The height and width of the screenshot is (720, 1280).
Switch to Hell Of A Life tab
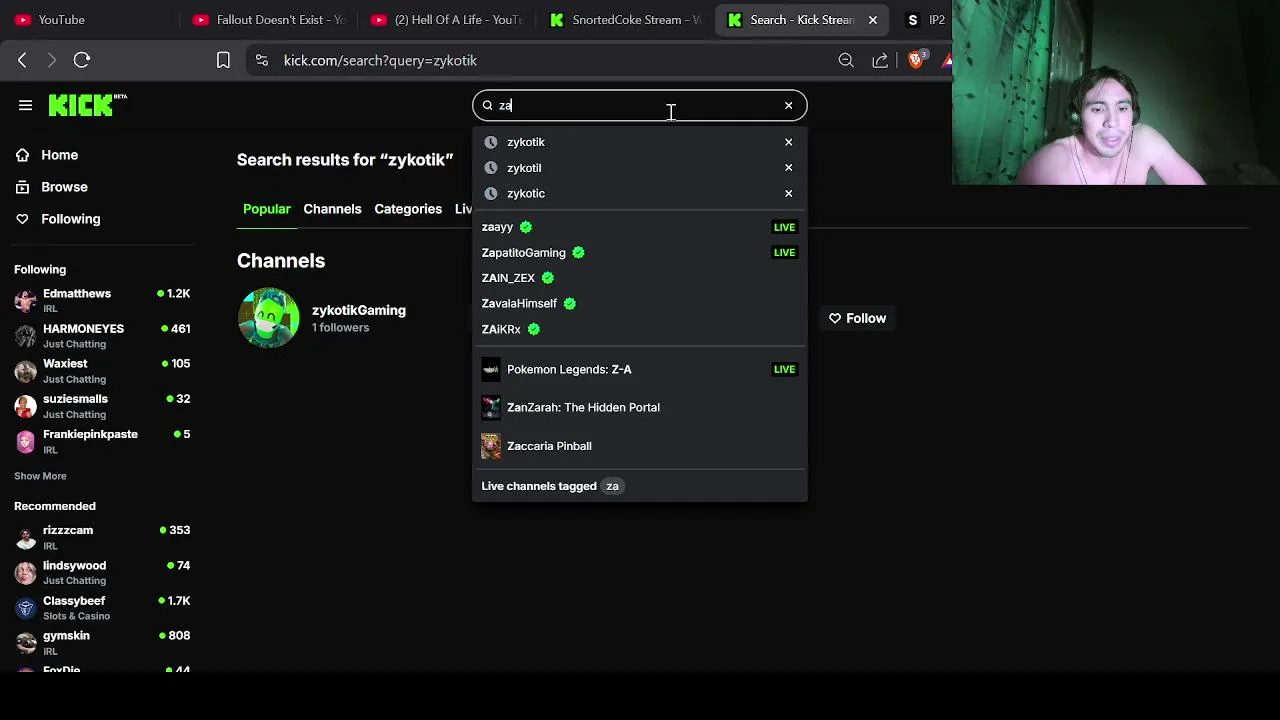447,20
